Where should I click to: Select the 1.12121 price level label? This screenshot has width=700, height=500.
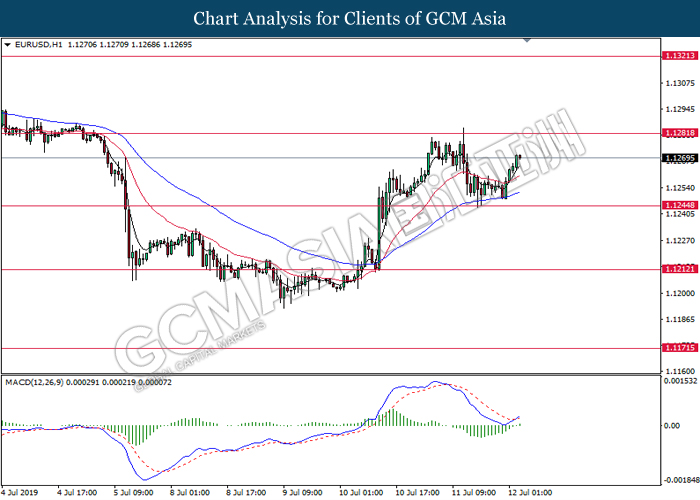pyautogui.click(x=679, y=269)
